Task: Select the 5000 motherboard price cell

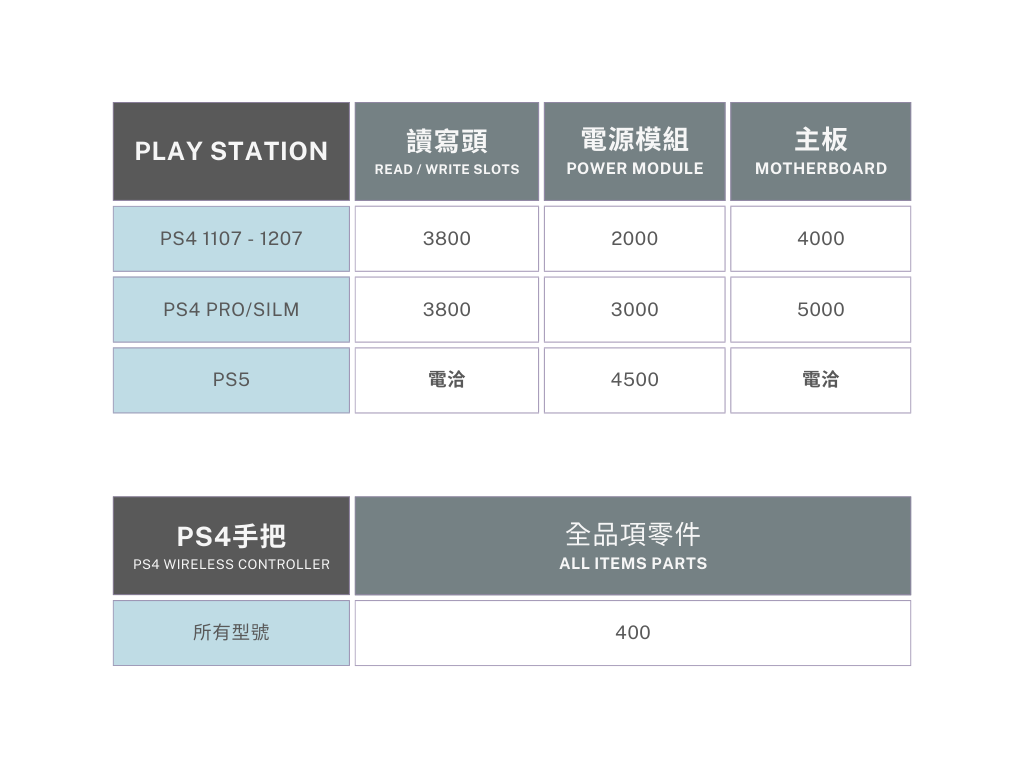Action: pos(820,310)
